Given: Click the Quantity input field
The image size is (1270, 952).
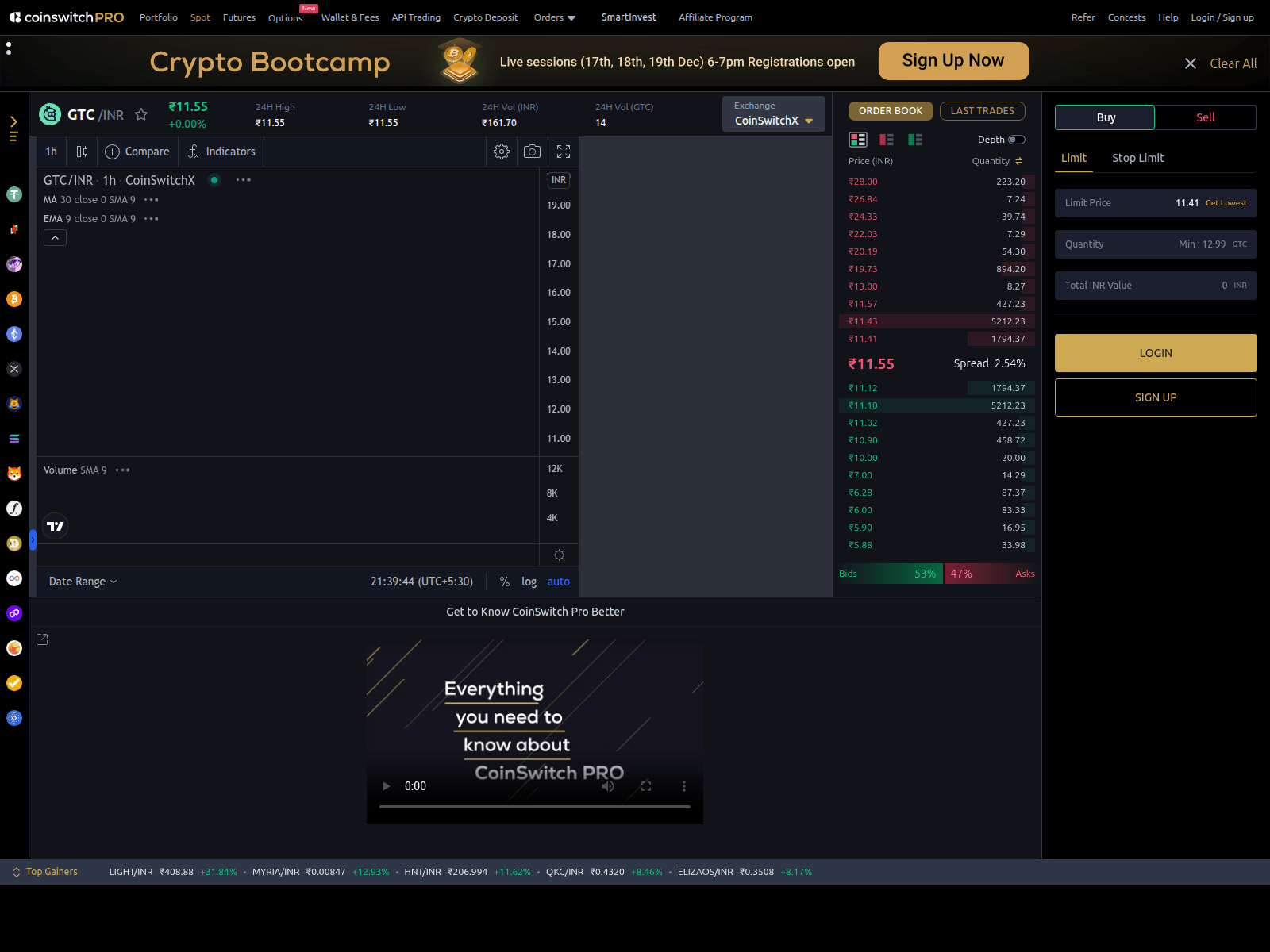Looking at the screenshot, I should [1156, 244].
